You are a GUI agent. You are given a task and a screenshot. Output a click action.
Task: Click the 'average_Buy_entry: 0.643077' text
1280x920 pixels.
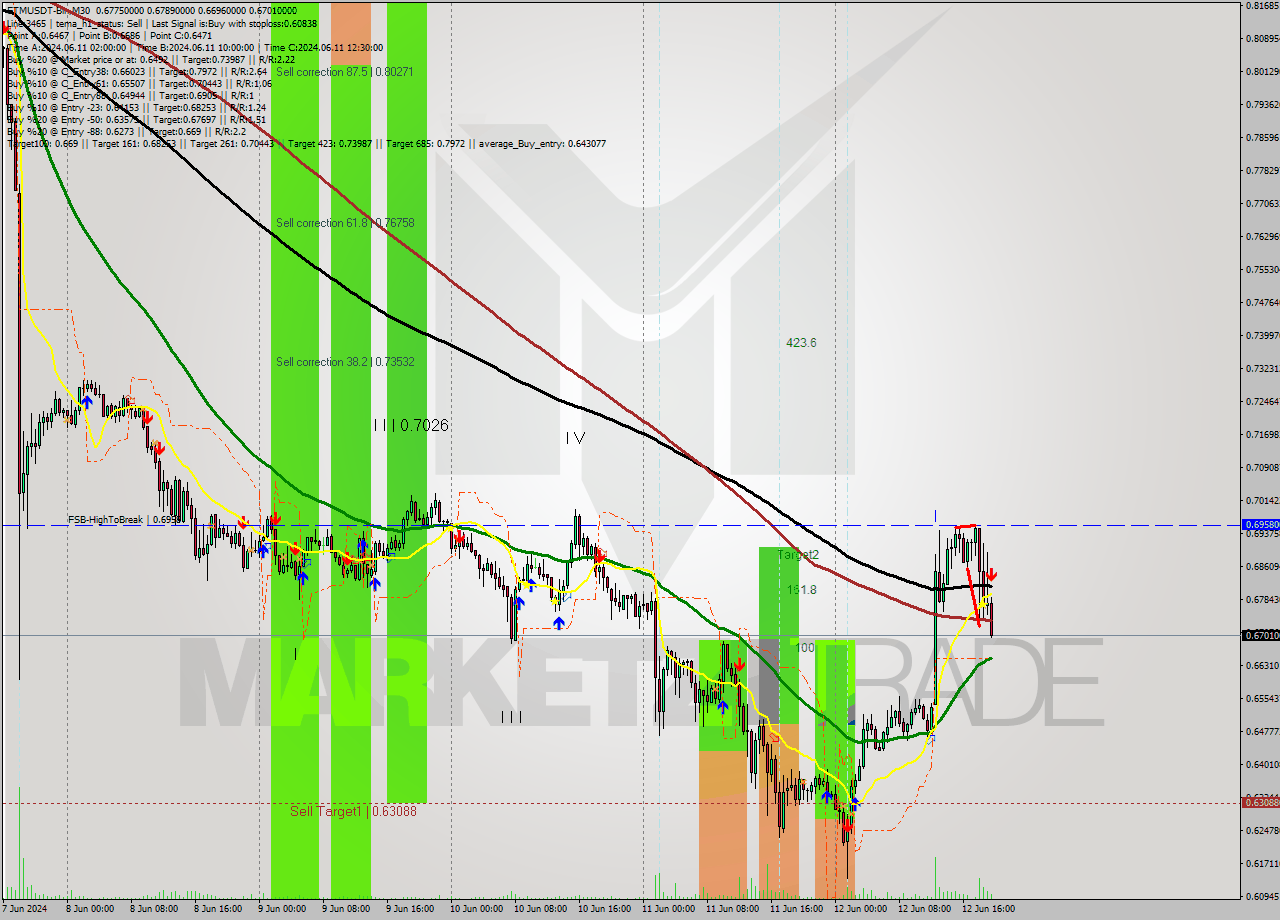542,143
